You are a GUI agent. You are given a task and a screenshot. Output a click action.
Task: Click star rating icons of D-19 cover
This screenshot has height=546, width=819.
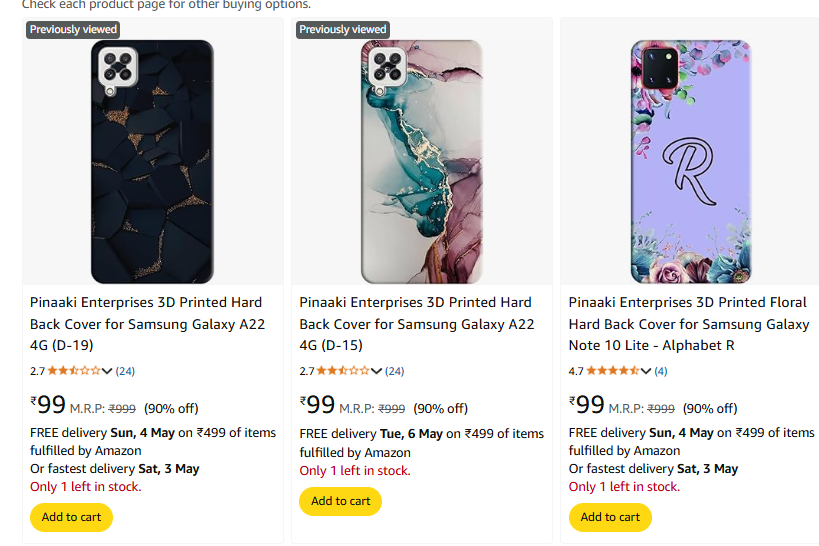(x=74, y=371)
